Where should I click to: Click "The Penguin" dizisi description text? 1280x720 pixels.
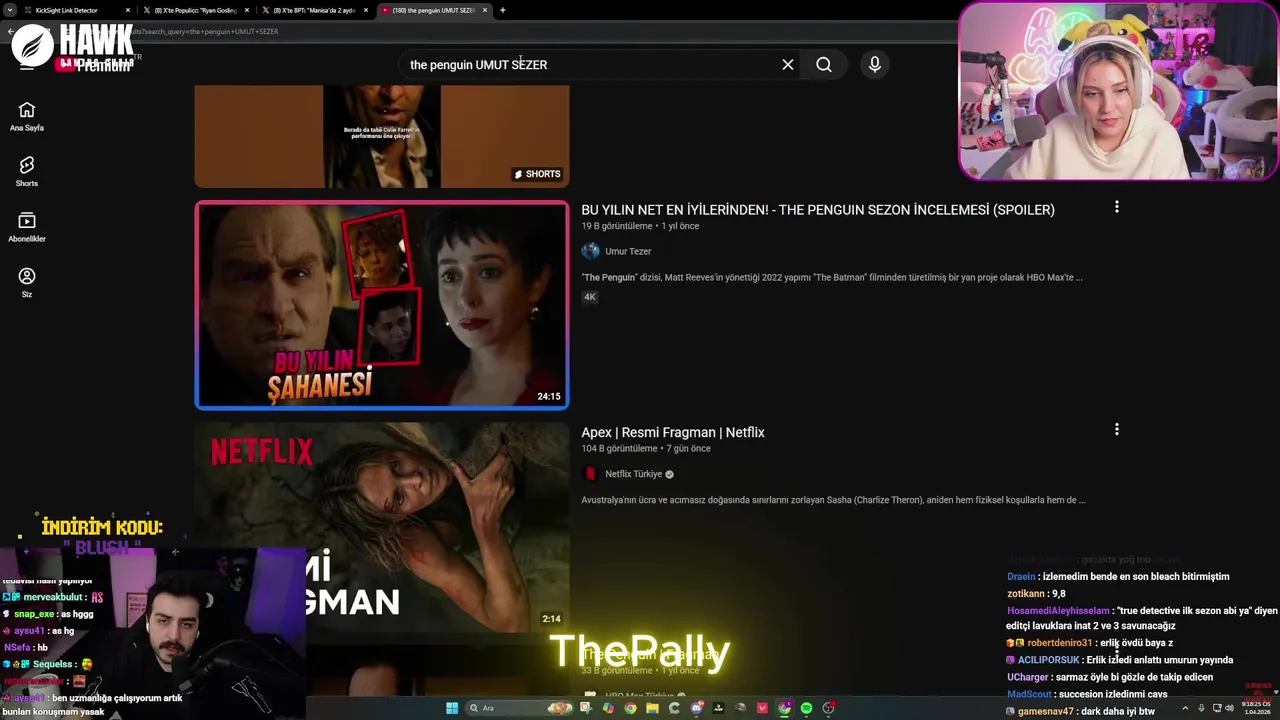point(832,277)
